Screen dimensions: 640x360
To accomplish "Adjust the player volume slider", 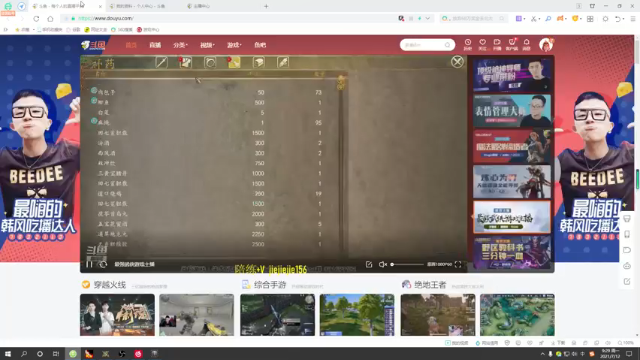I will pyautogui.click(x=407, y=264).
